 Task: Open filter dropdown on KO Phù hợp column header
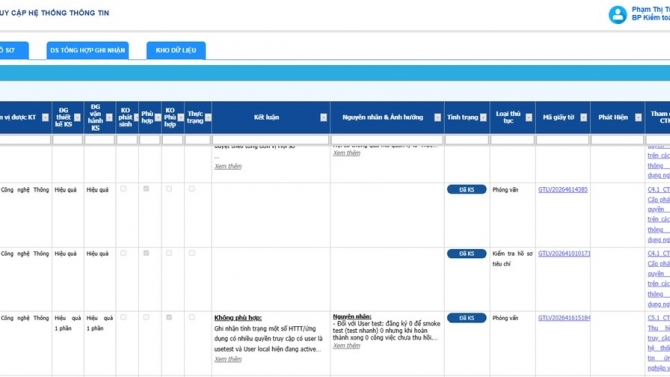click(181, 118)
